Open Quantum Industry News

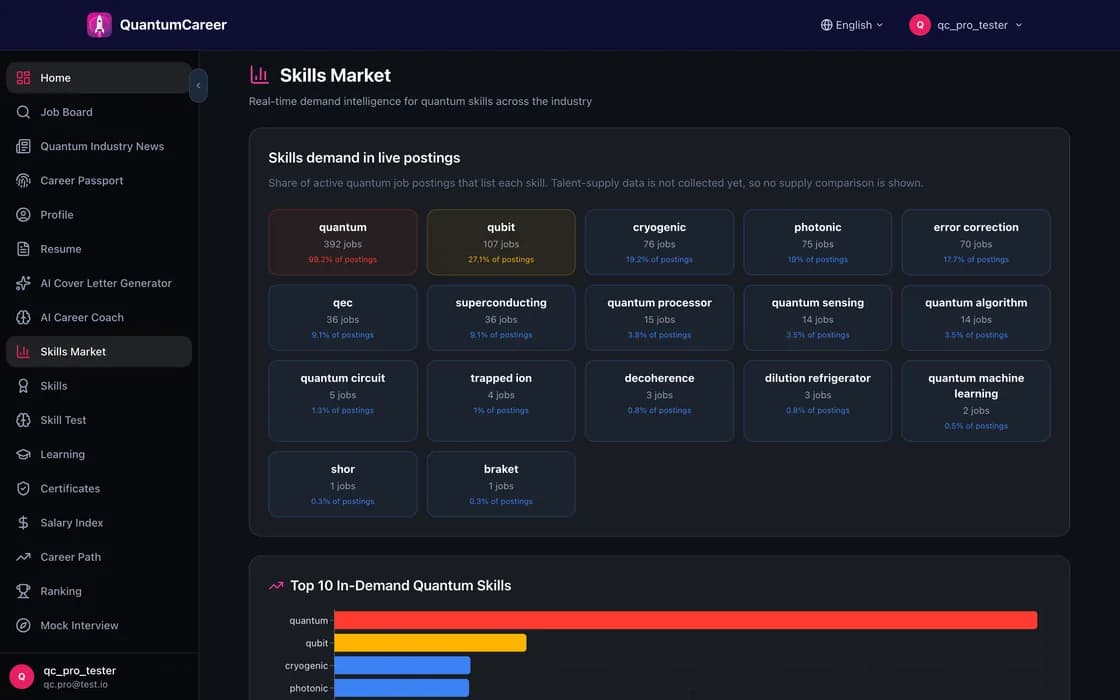click(x=99, y=146)
